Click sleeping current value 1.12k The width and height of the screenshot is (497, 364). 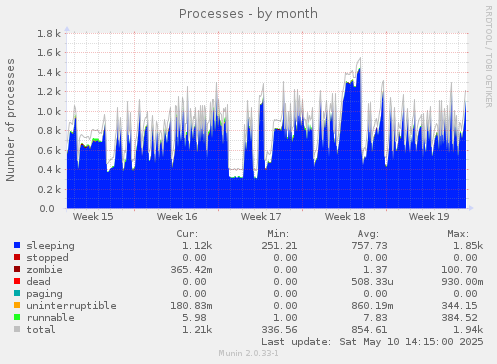tap(197, 246)
